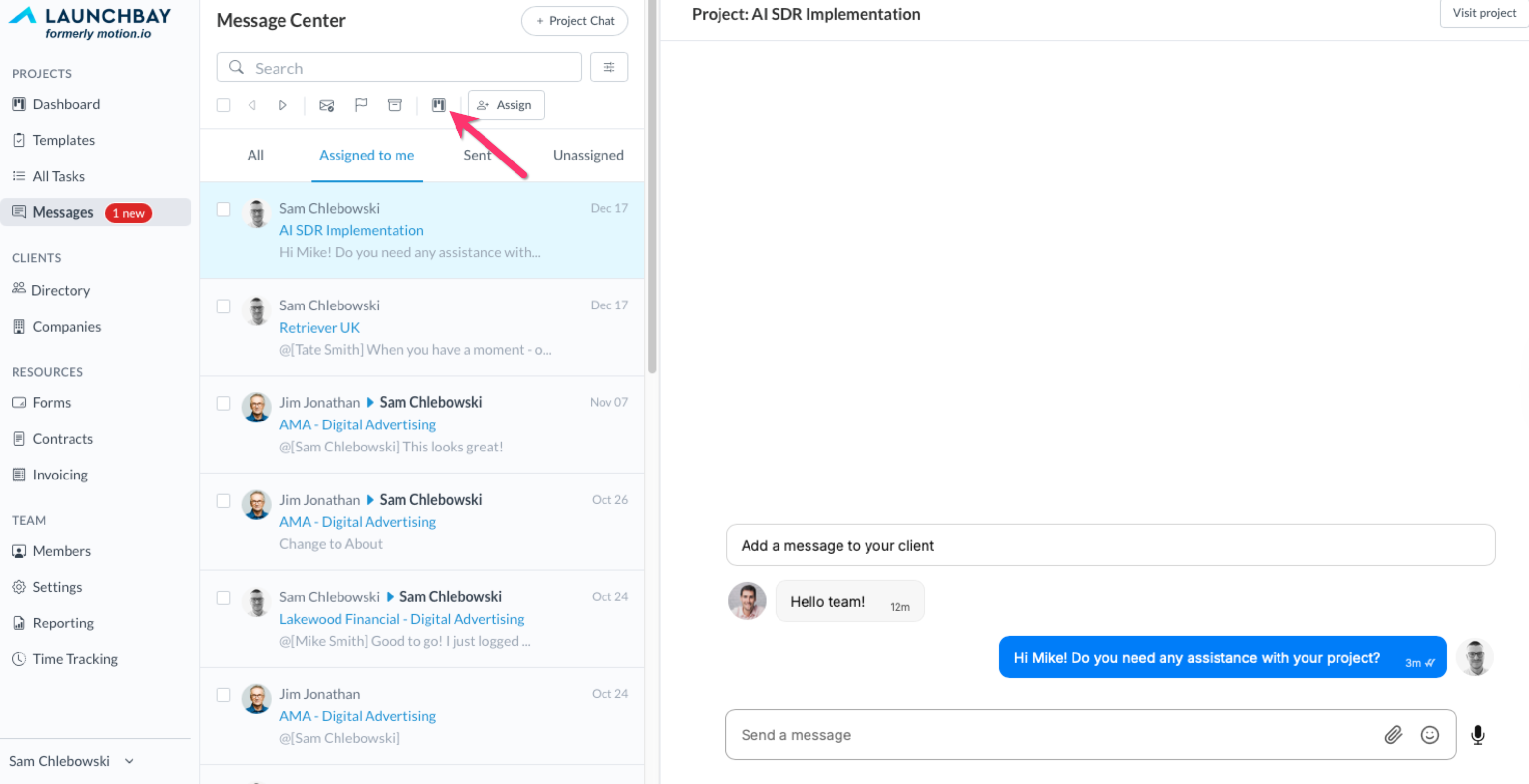
Task: Switch to the Unassigned tab
Action: click(588, 155)
